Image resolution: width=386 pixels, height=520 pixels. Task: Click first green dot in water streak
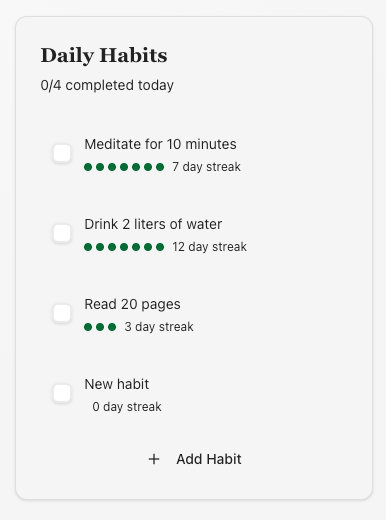(x=88, y=247)
